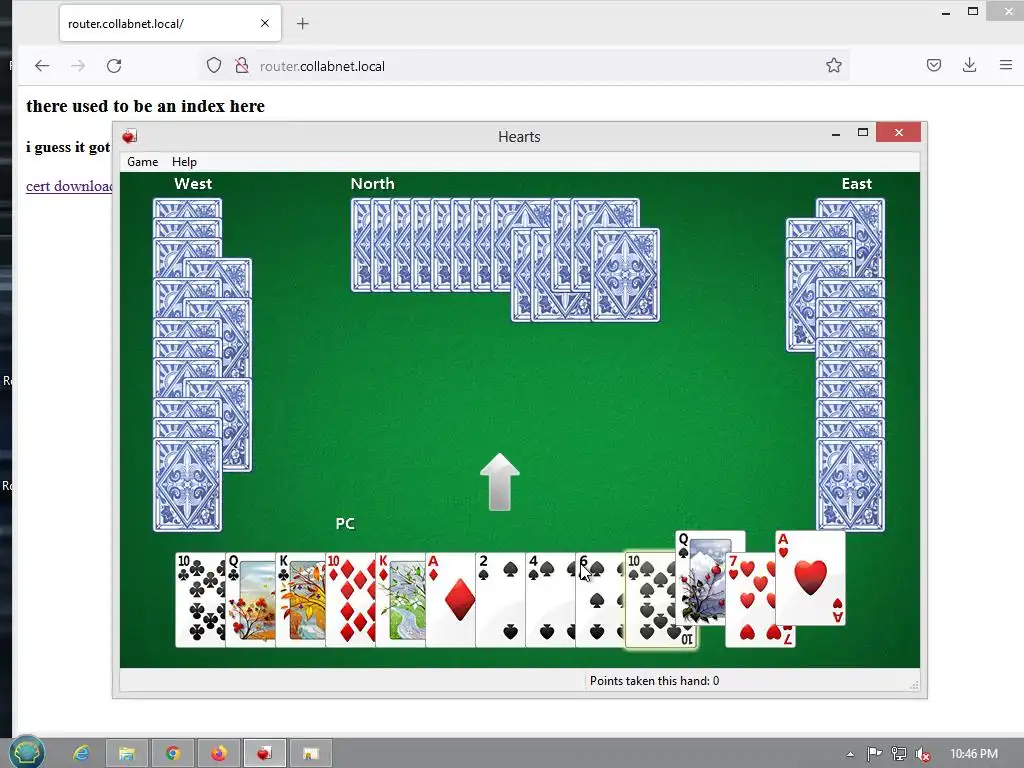Open the last taskbar application icon
The image size is (1024, 768).
click(x=310, y=754)
